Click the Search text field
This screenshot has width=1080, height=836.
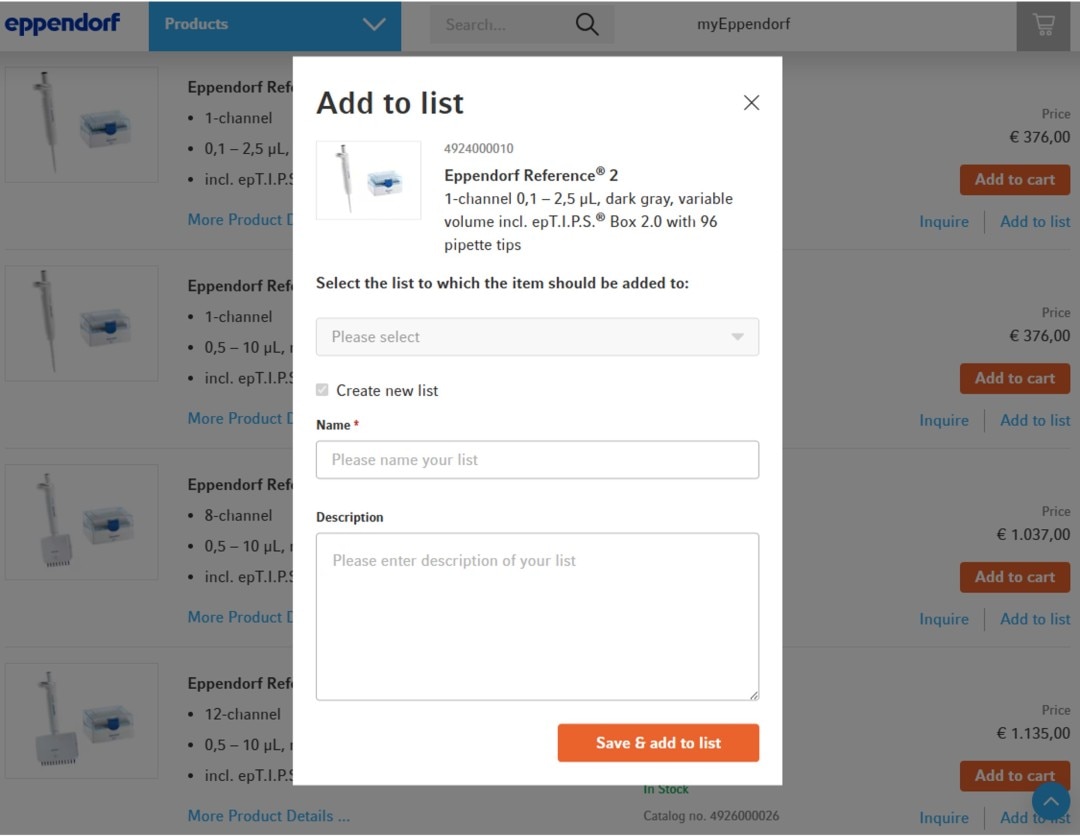coord(500,25)
